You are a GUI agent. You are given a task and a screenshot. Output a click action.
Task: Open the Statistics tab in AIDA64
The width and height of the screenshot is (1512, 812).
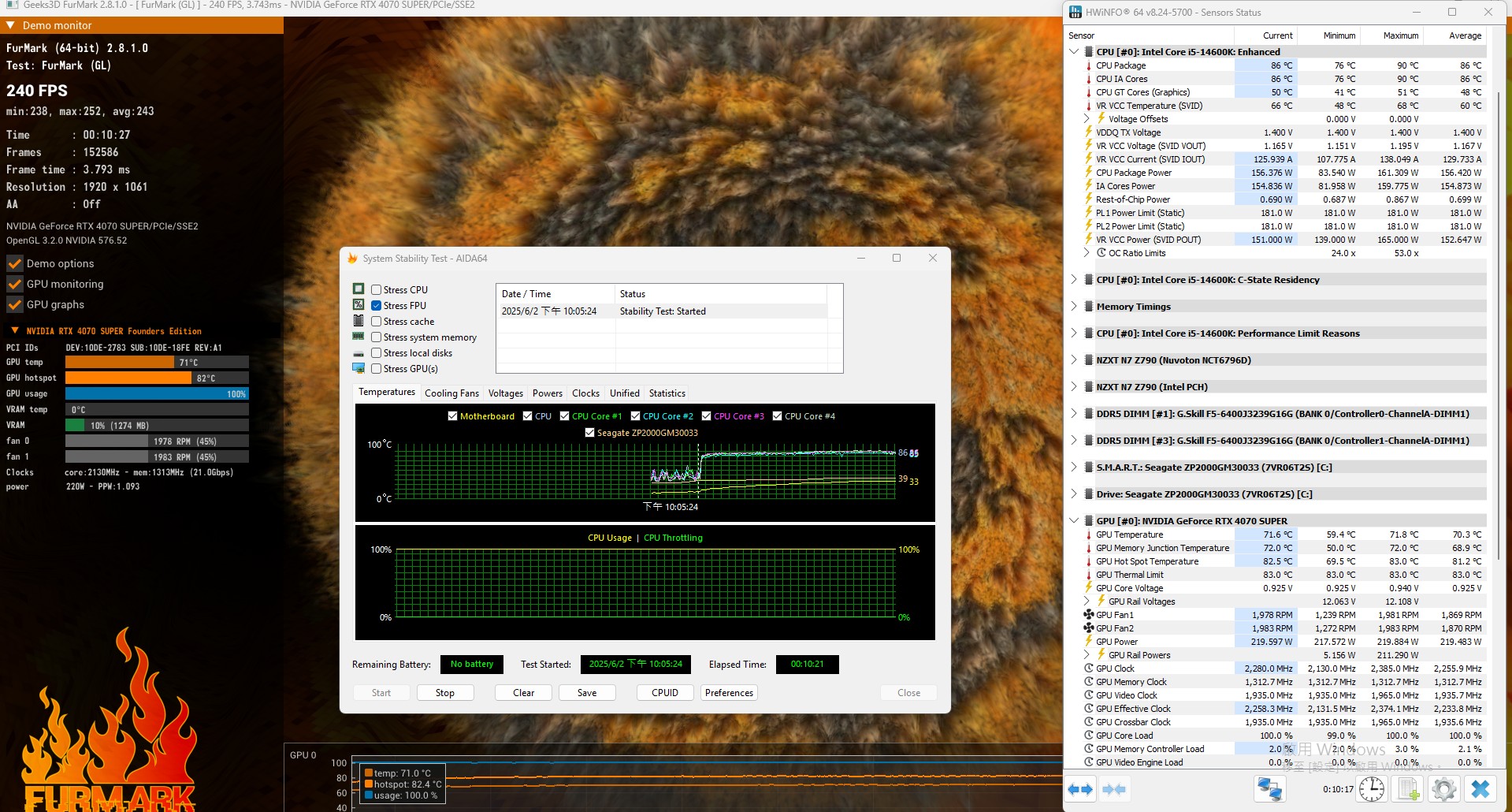667,393
